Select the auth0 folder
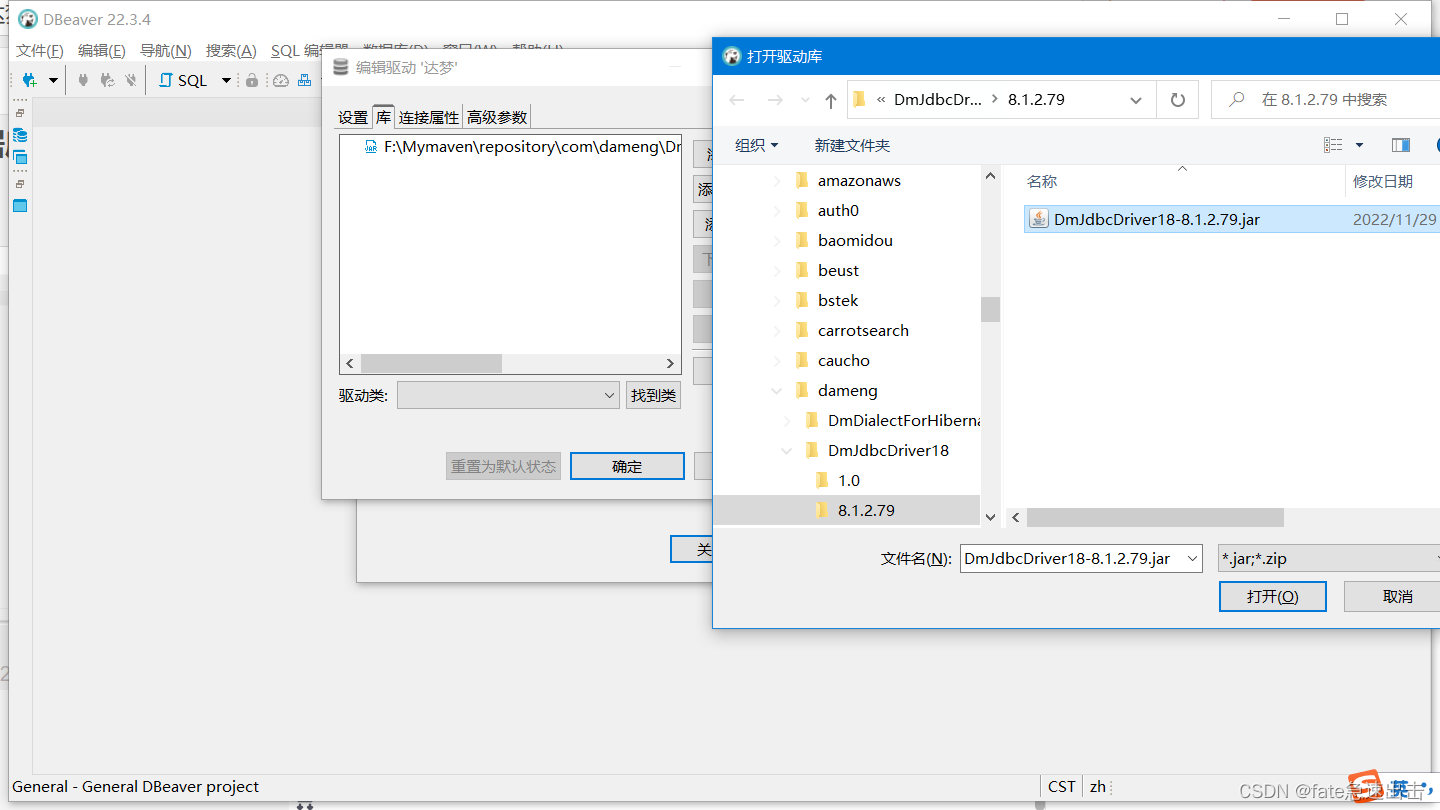The width and height of the screenshot is (1440, 810). [838, 210]
